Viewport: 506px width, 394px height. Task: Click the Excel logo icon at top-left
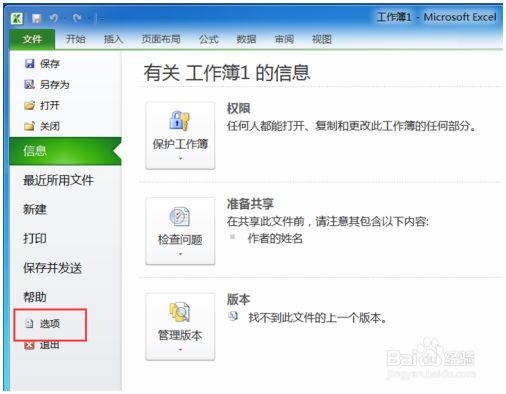17,18
